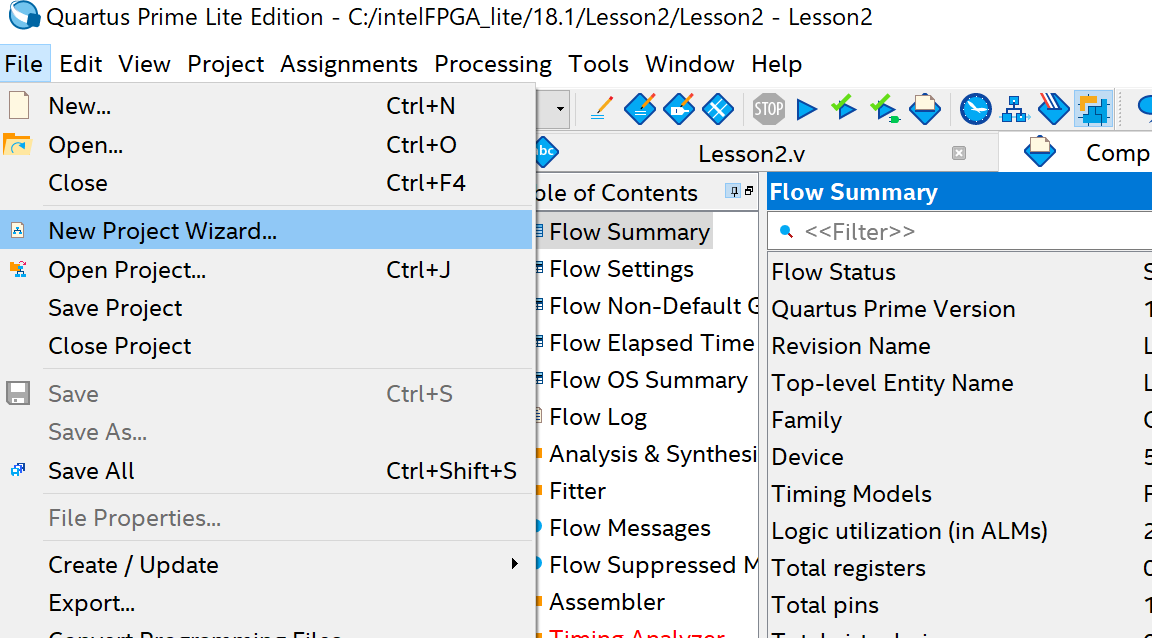Start Analysis & Elaboration from toolbar
The image size is (1152, 638).
click(x=885, y=110)
